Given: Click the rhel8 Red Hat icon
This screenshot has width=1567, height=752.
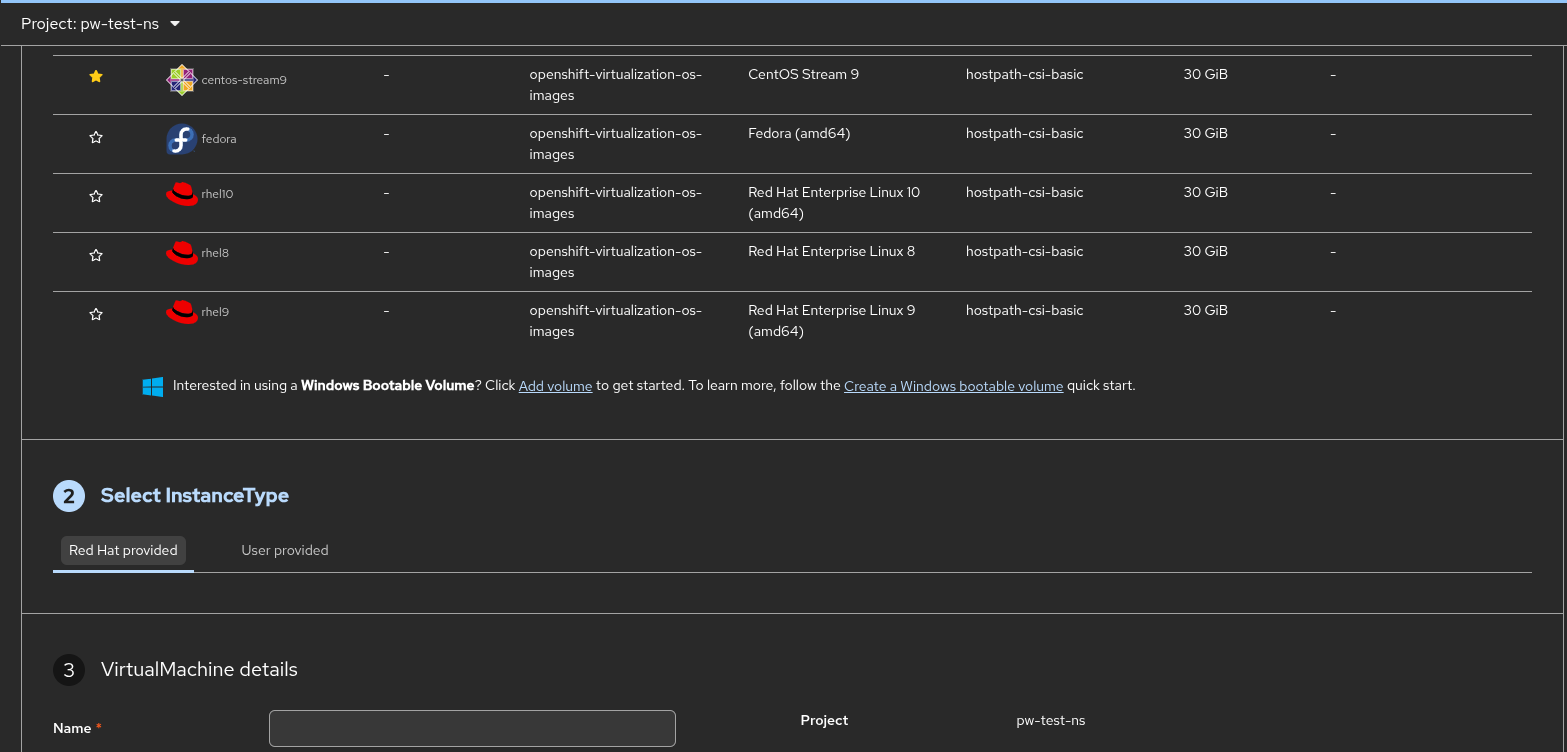Looking at the screenshot, I should 181,254.
